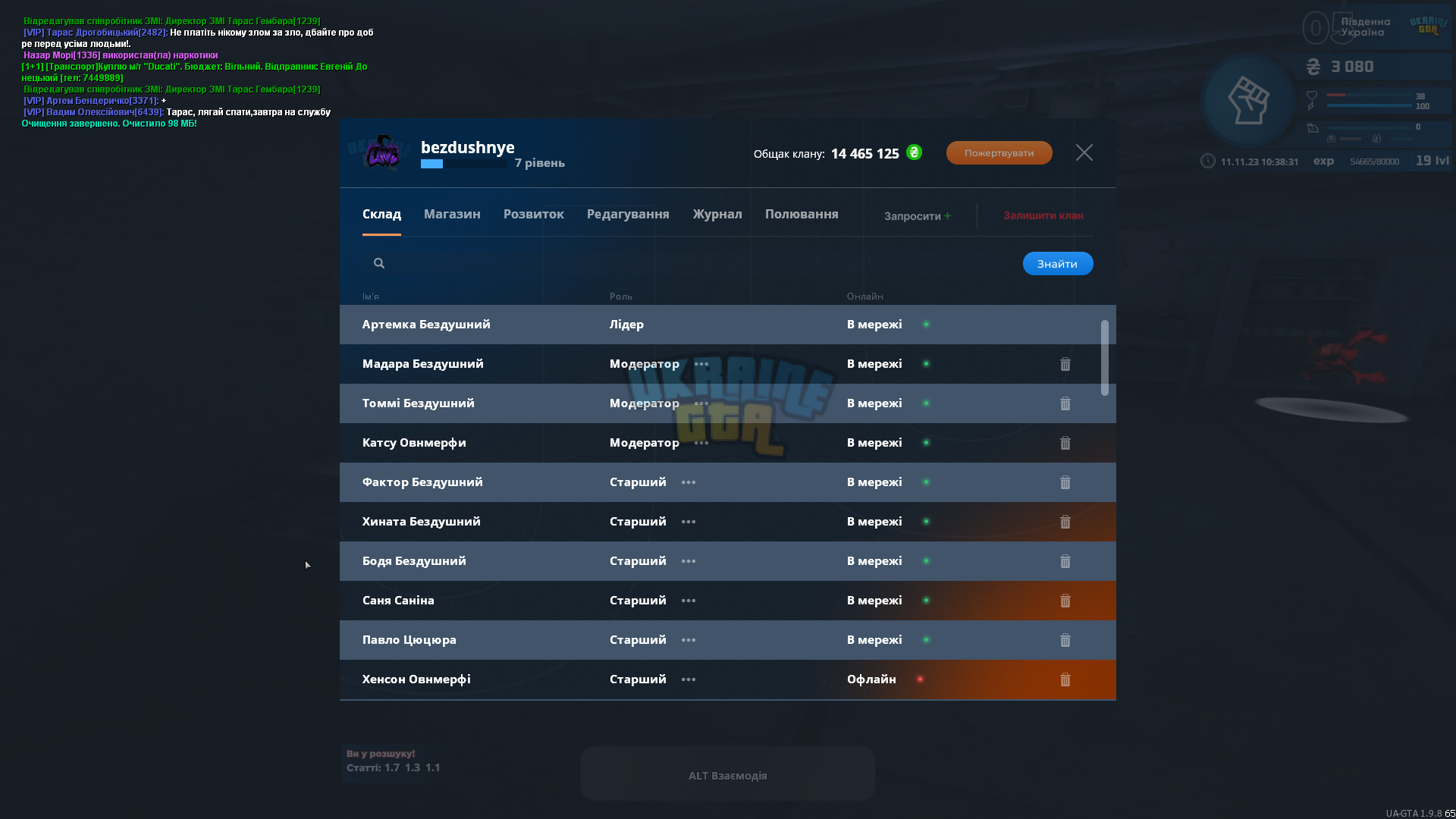Click trash icon for Павло Цюцюра
This screenshot has width=1456, height=819.
[1065, 640]
